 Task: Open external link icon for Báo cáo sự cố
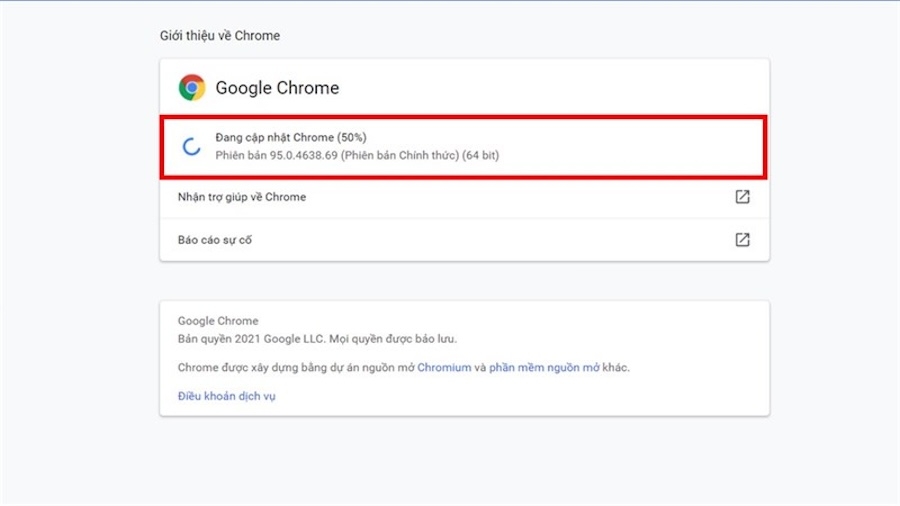(742, 240)
